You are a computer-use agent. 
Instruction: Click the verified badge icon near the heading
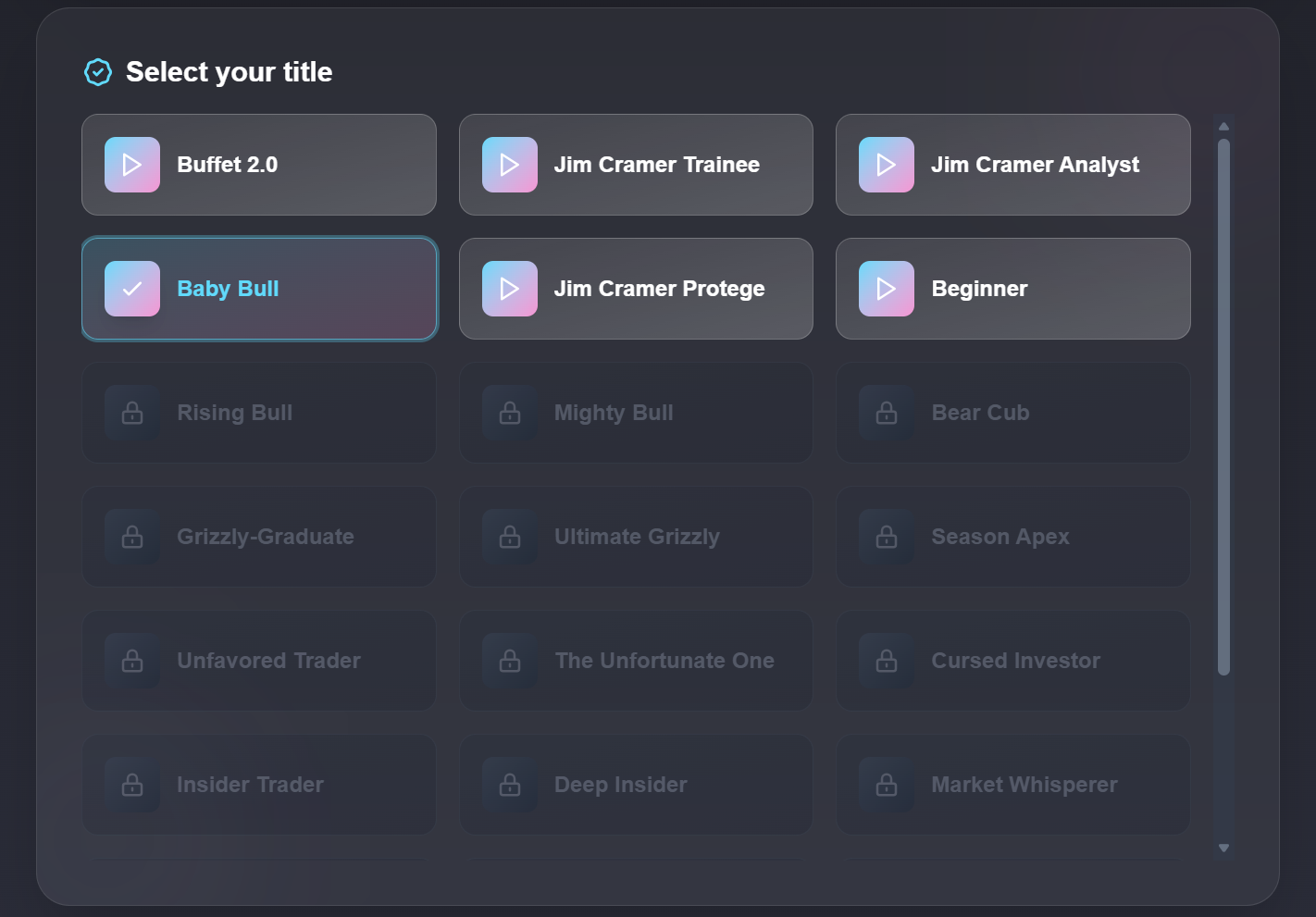(x=98, y=72)
